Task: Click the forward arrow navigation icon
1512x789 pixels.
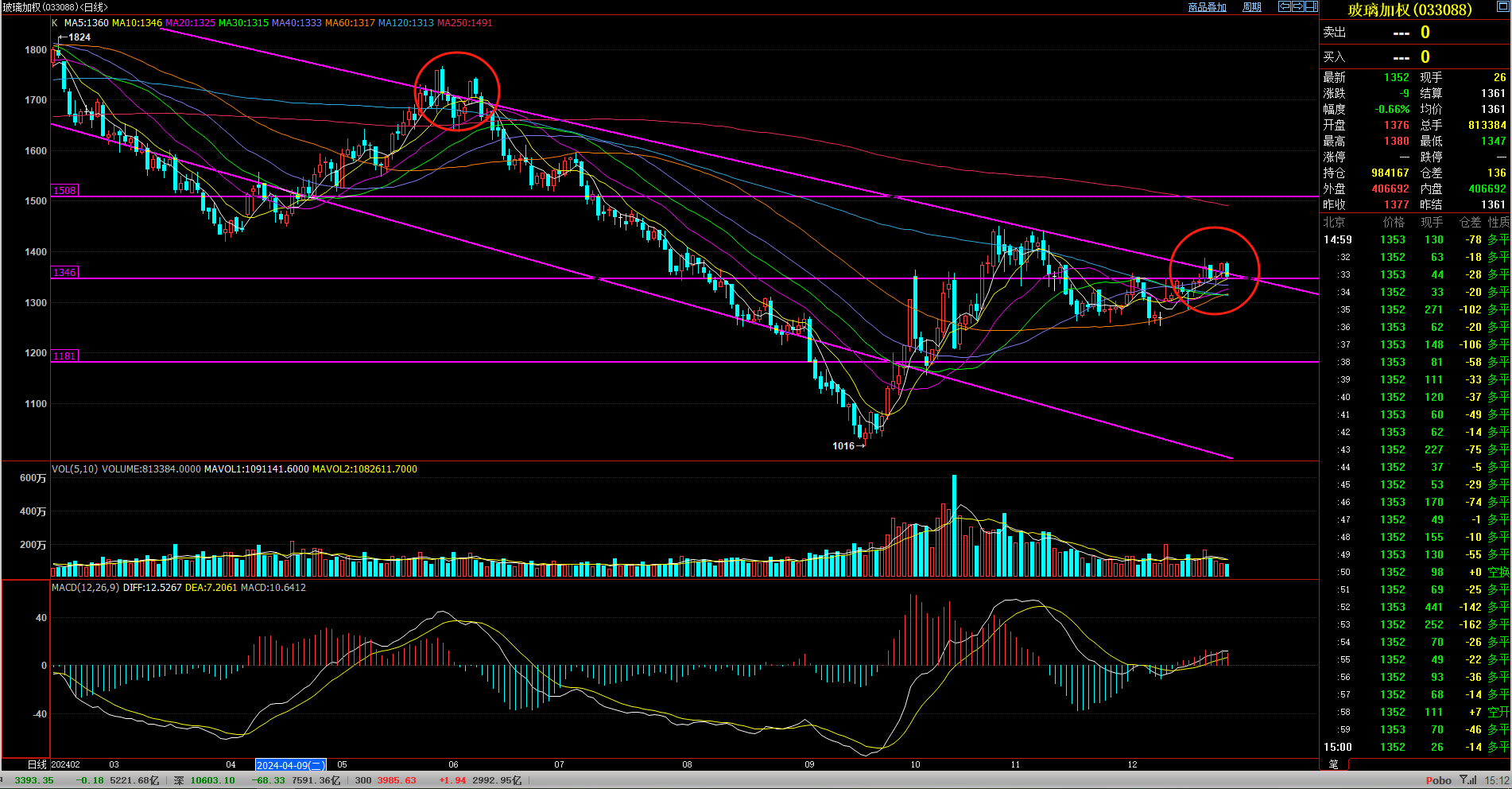Action: [1297, 6]
